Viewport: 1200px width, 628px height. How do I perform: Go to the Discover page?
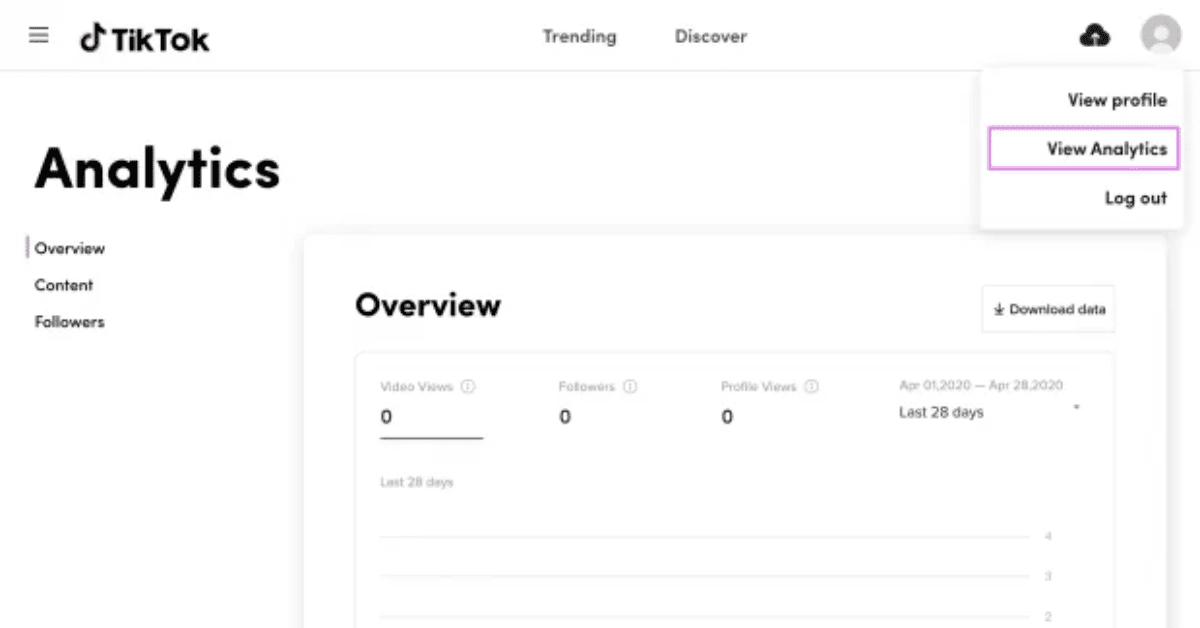pos(710,36)
